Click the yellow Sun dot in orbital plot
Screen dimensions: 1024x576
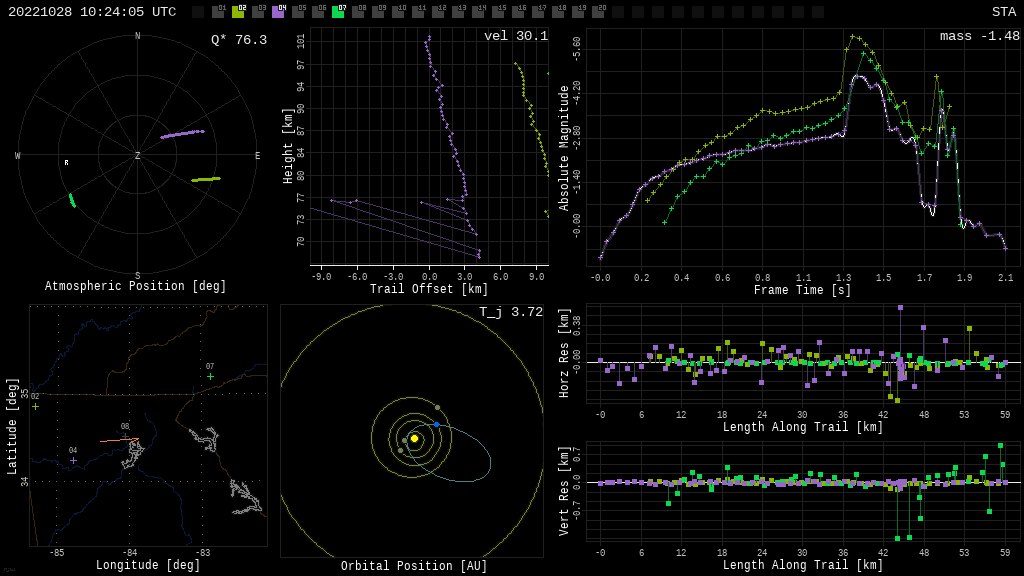pos(414,438)
